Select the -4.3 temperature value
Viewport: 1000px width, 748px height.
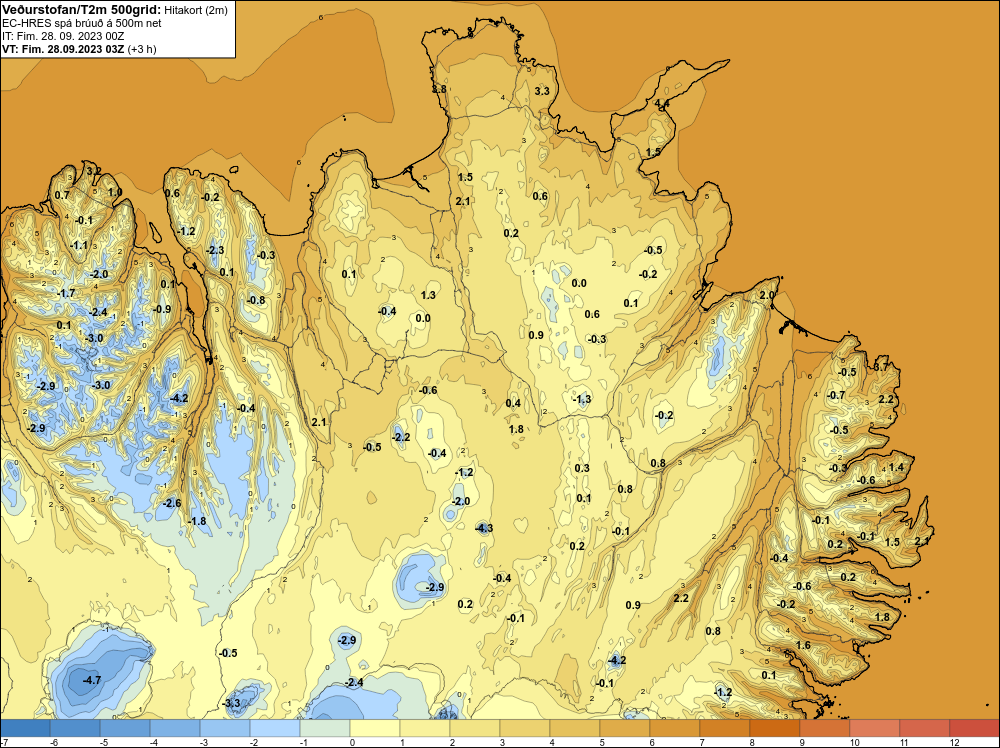pyautogui.click(x=484, y=528)
